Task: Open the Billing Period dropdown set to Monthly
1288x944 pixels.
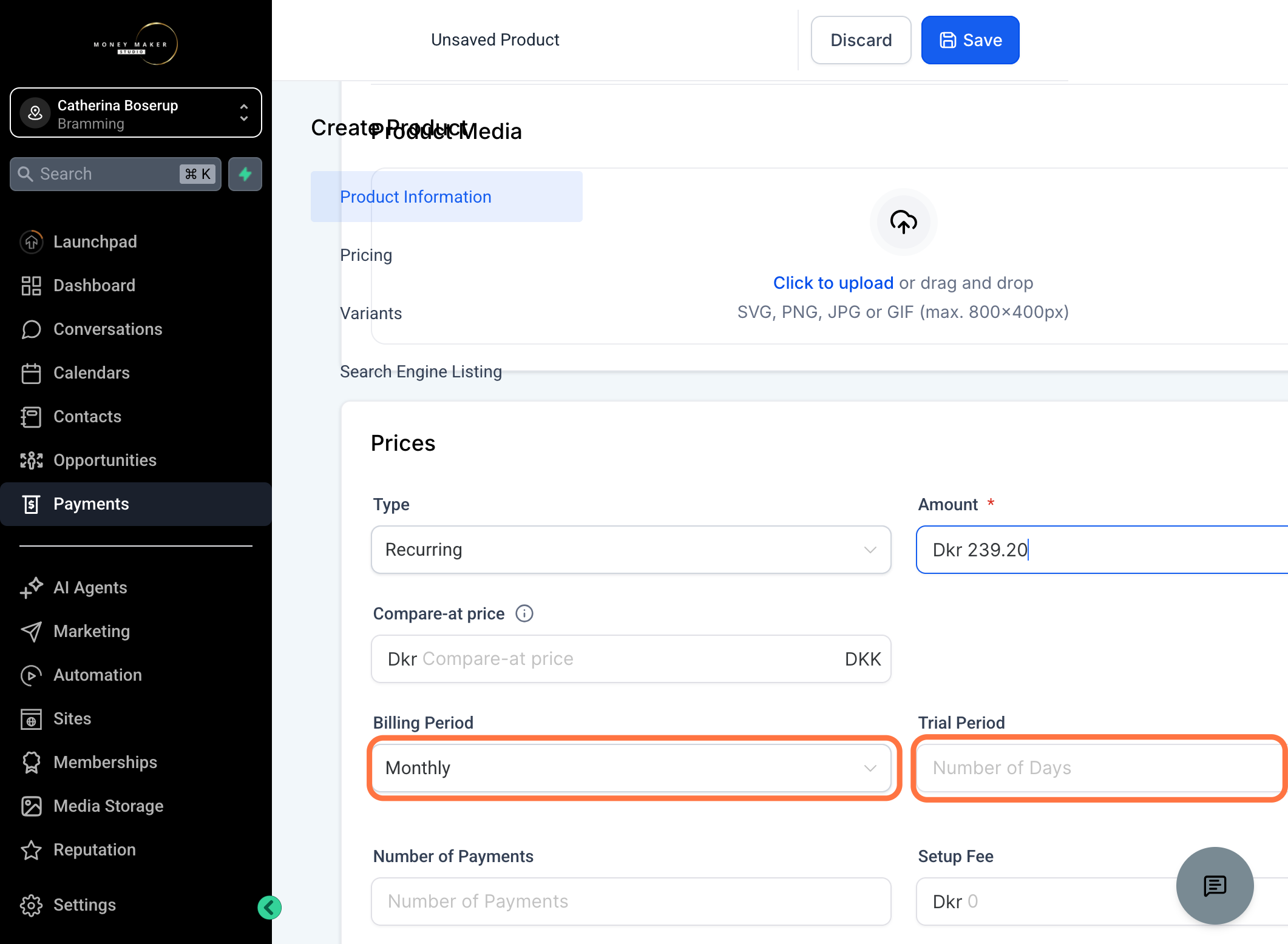Action: pyautogui.click(x=631, y=768)
